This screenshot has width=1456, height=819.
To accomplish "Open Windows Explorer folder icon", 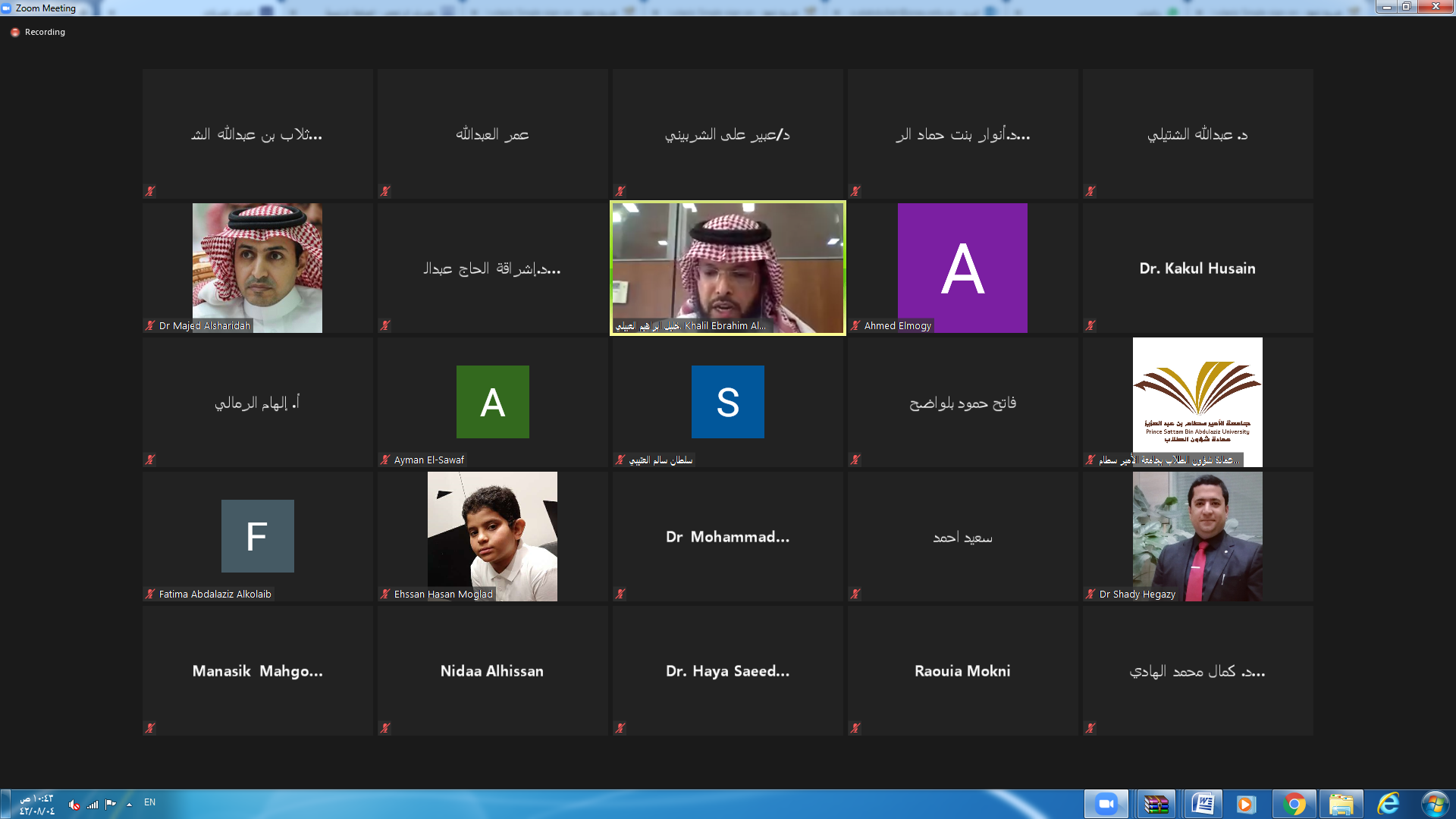I will click(x=1341, y=804).
